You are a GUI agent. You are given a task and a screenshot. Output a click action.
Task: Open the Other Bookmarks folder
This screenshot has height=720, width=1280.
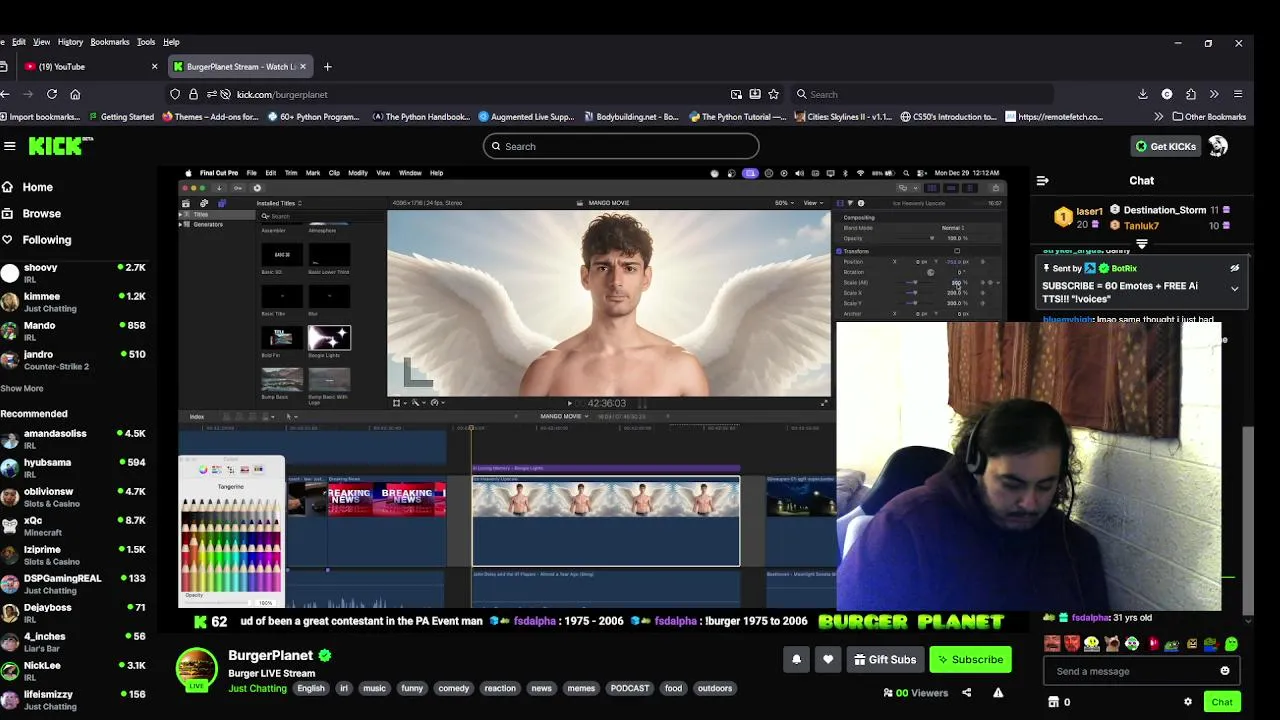[1209, 116]
